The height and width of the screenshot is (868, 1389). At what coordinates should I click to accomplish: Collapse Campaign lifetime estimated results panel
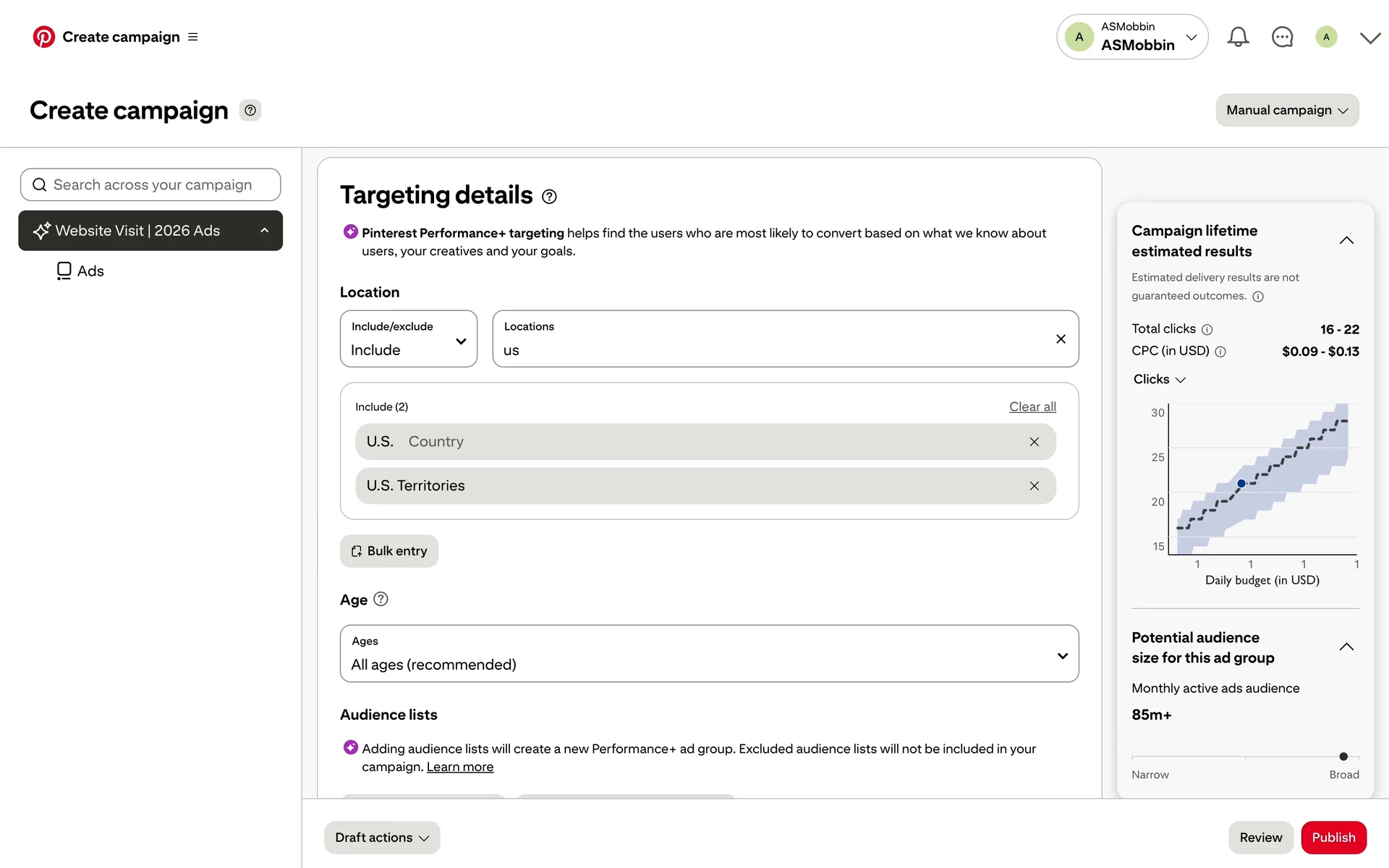coord(1346,241)
